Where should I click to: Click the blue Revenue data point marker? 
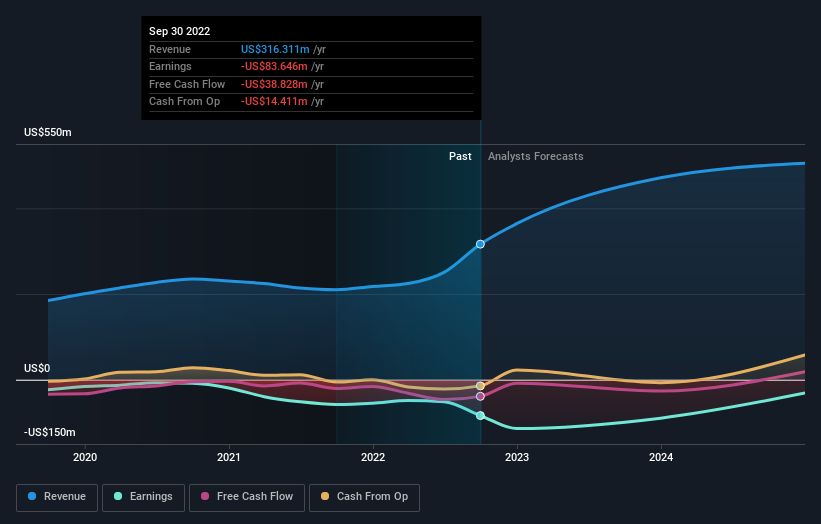[x=480, y=244]
